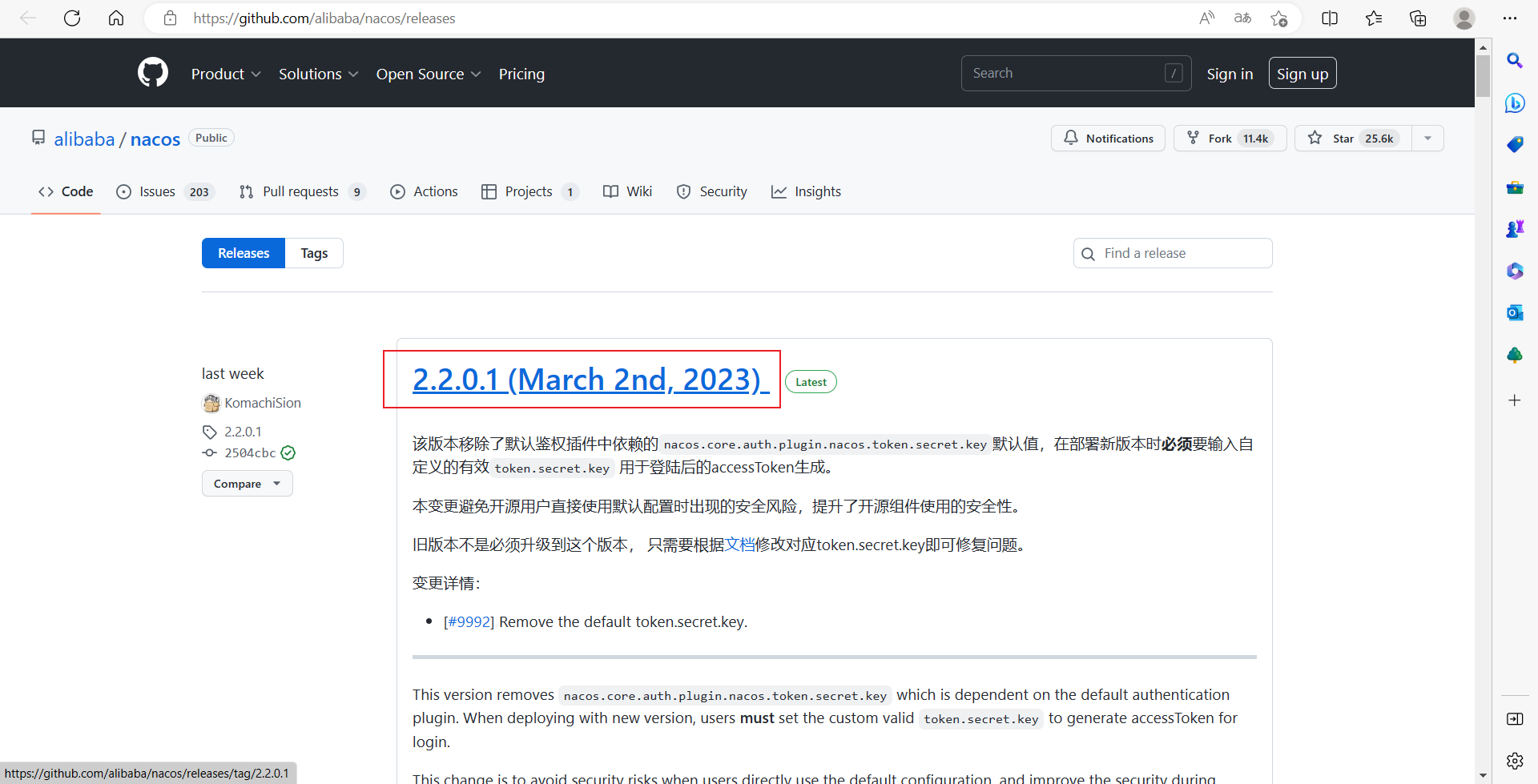The width and height of the screenshot is (1538, 784).
Task: Click the Find a release input
Action: 1173,253
